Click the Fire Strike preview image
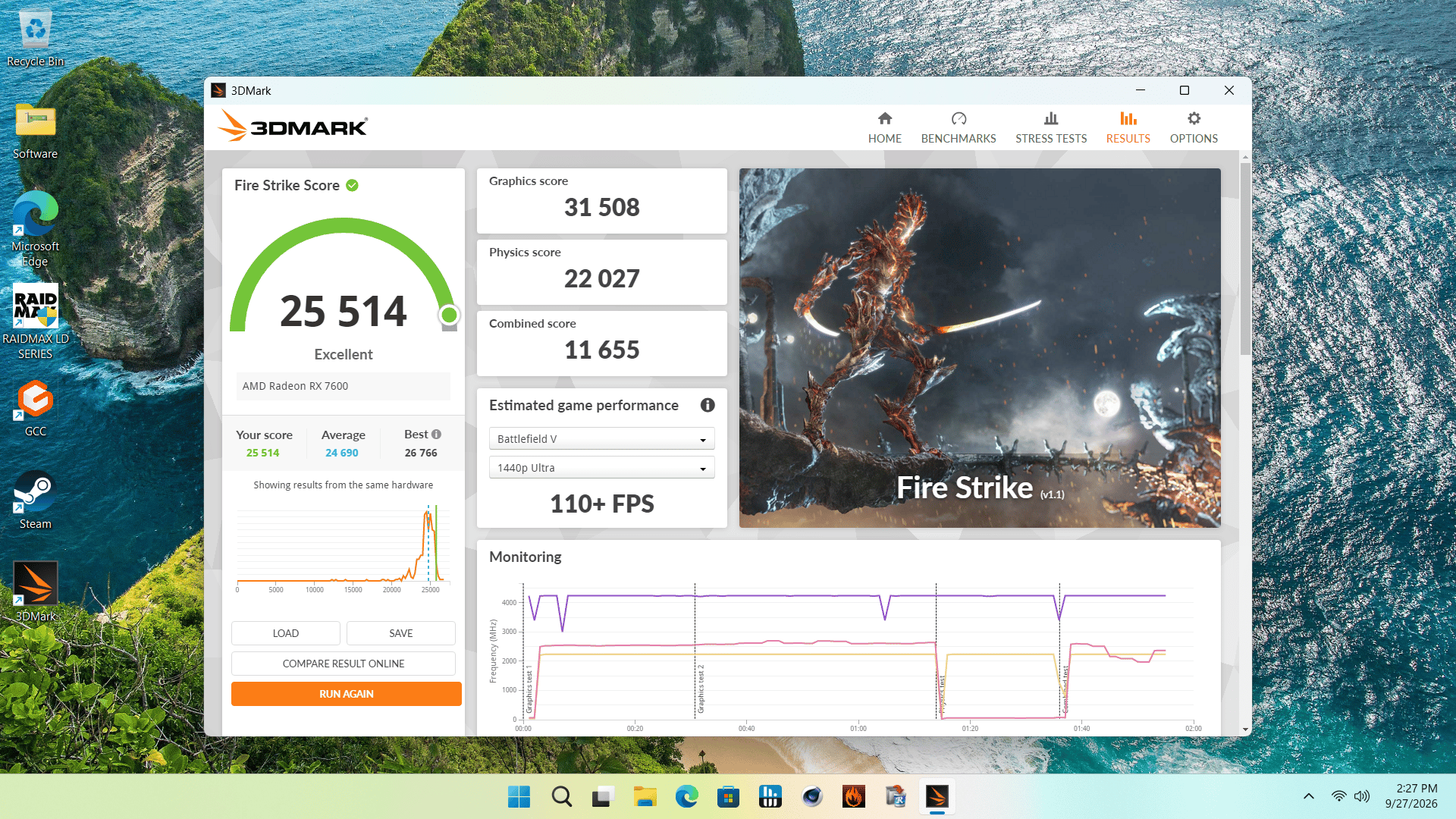The width and height of the screenshot is (1456, 819). (980, 348)
